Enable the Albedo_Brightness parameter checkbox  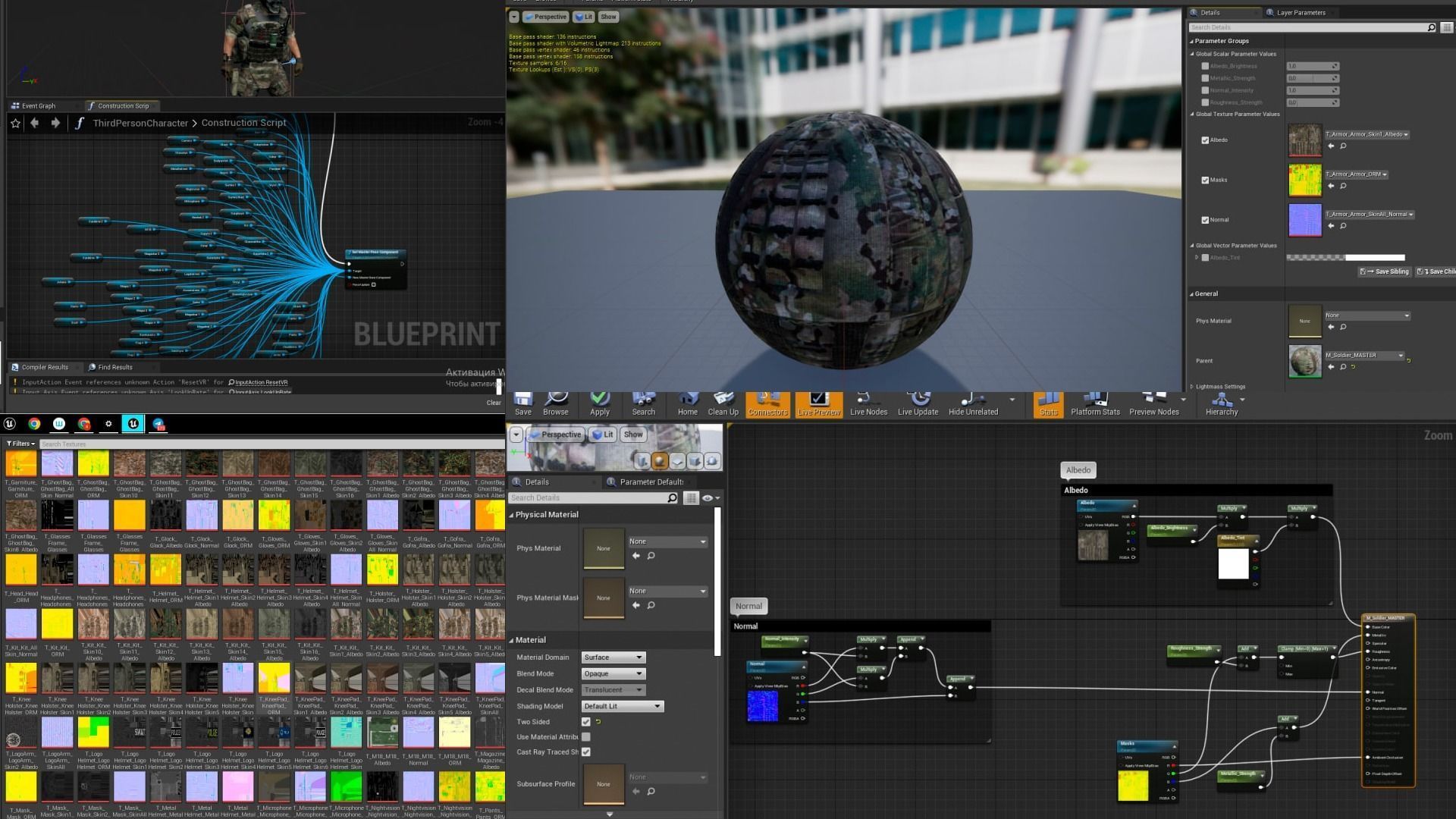pos(1205,66)
